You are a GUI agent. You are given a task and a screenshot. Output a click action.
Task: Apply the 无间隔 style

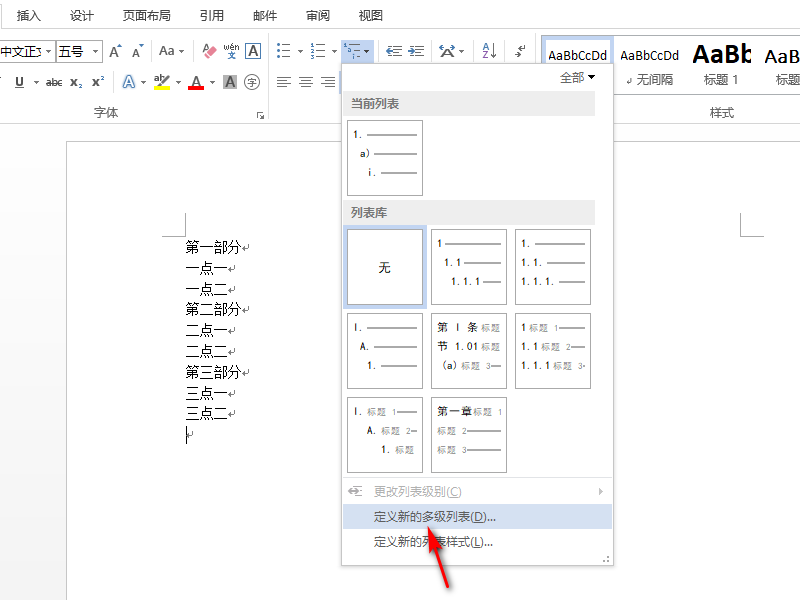click(x=649, y=62)
